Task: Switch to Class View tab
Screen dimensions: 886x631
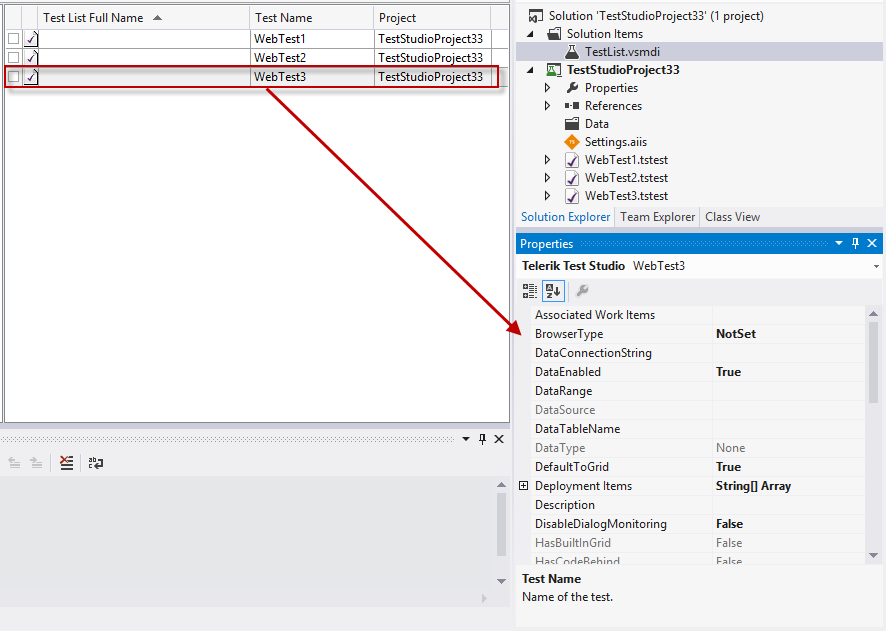Action: (x=732, y=217)
